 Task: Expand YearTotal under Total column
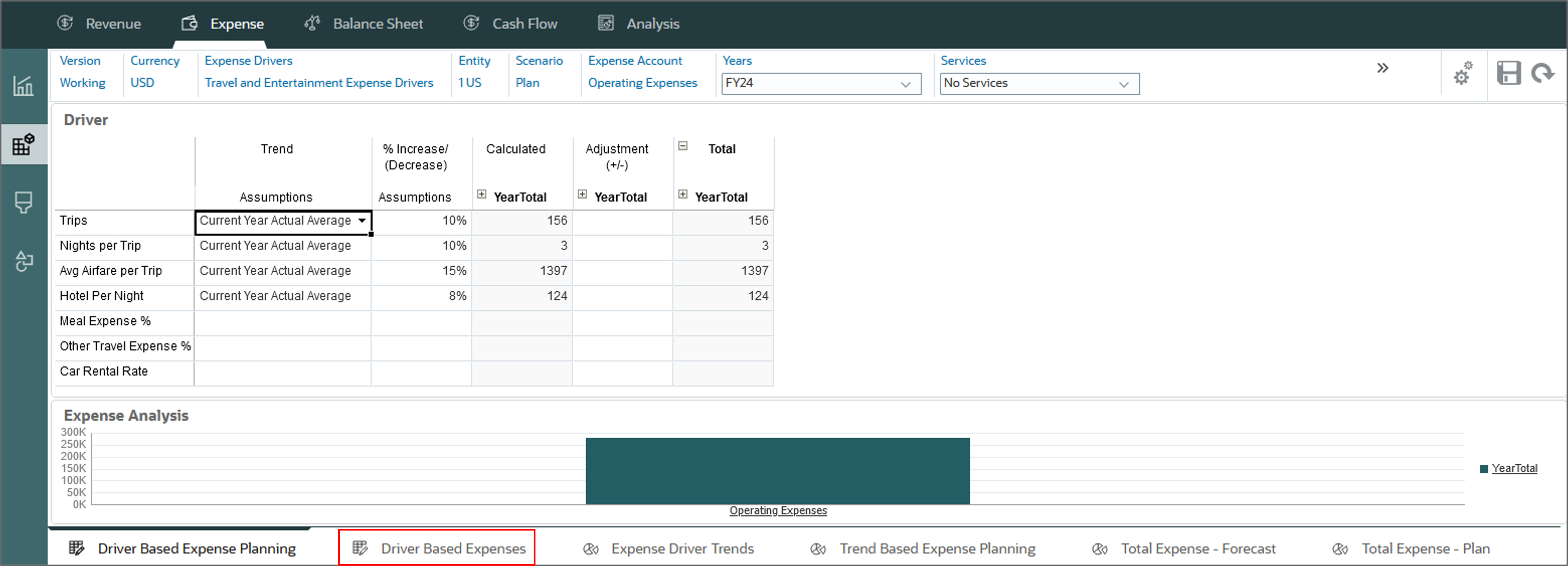point(683,194)
